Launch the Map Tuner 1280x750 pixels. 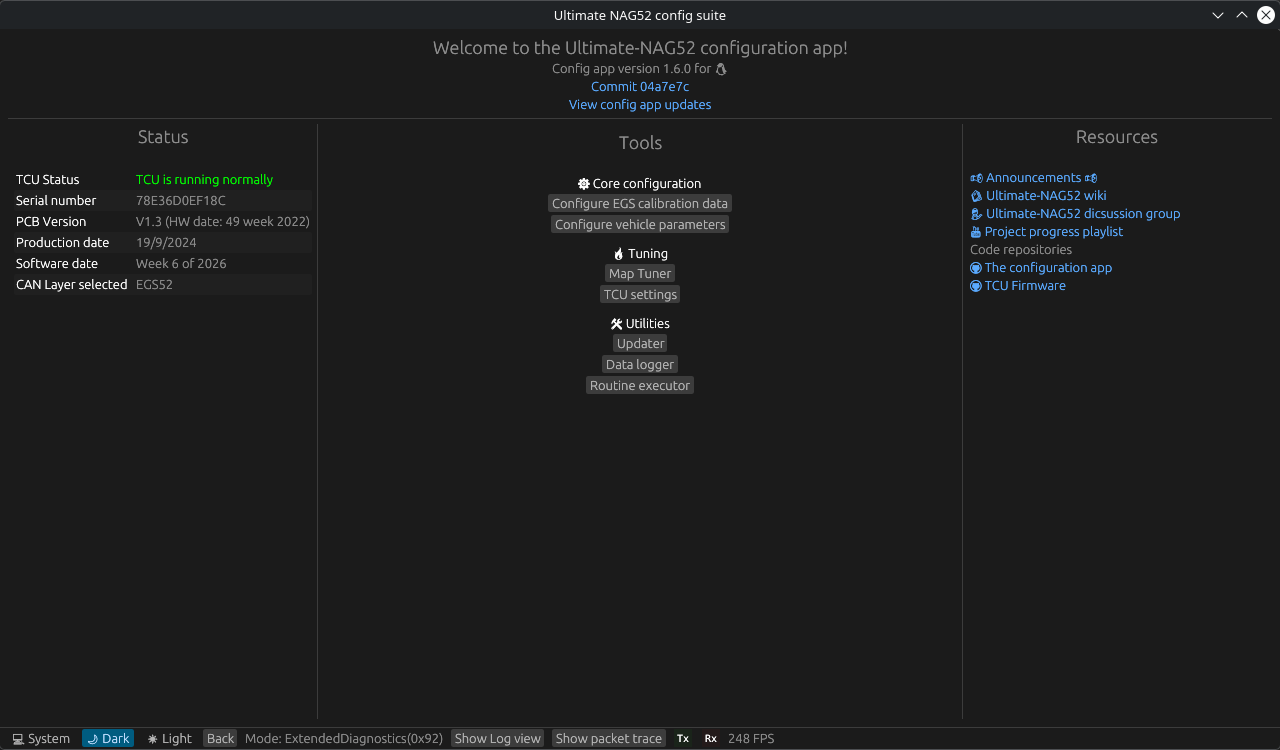(x=640, y=274)
